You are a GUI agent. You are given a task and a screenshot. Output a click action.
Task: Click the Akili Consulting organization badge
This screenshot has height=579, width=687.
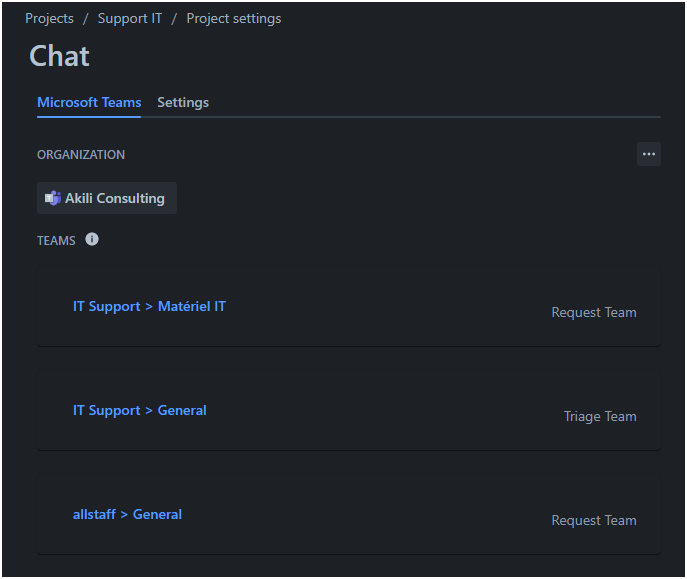pos(107,198)
